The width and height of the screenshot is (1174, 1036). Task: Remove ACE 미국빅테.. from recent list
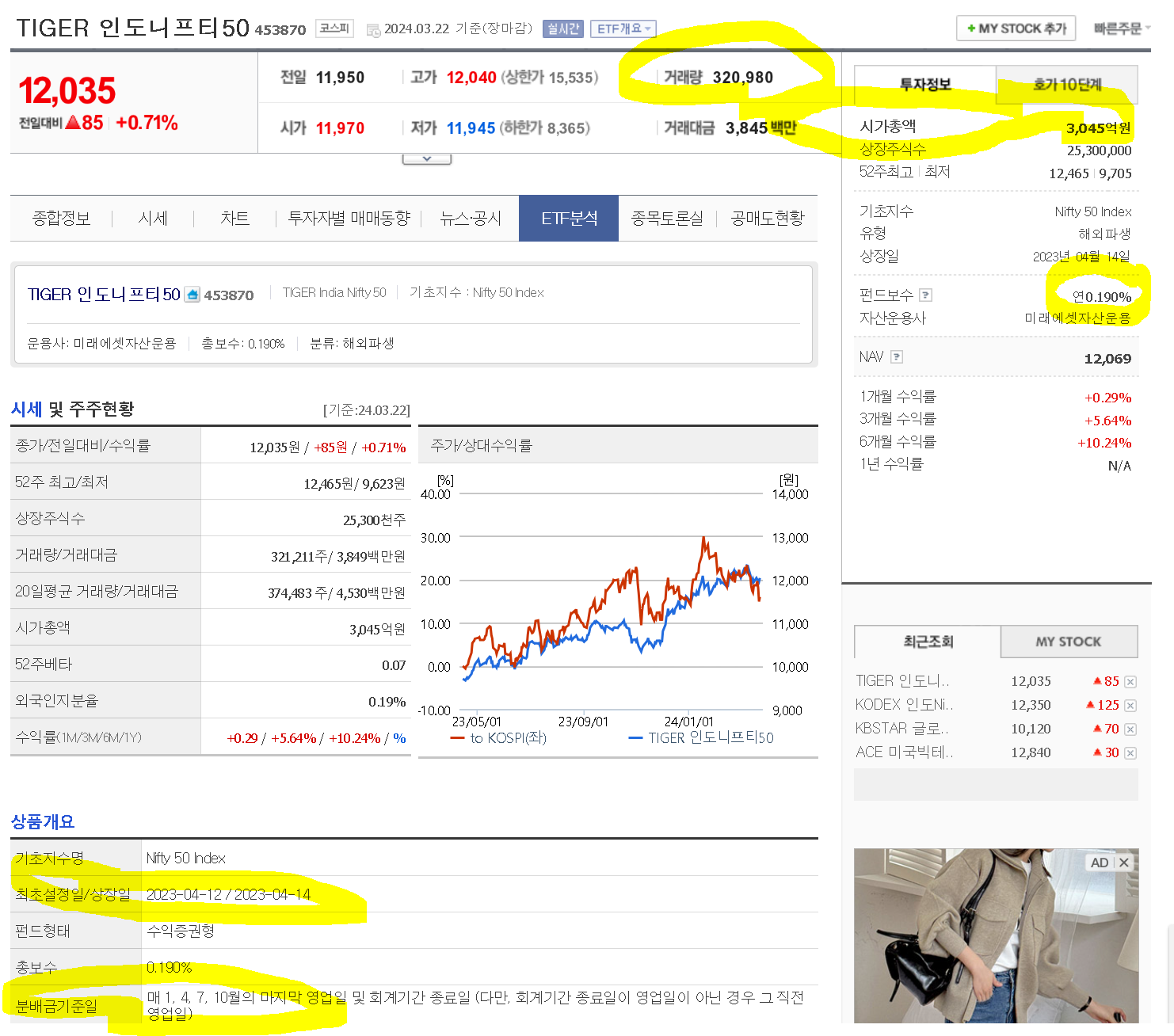click(1130, 753)
